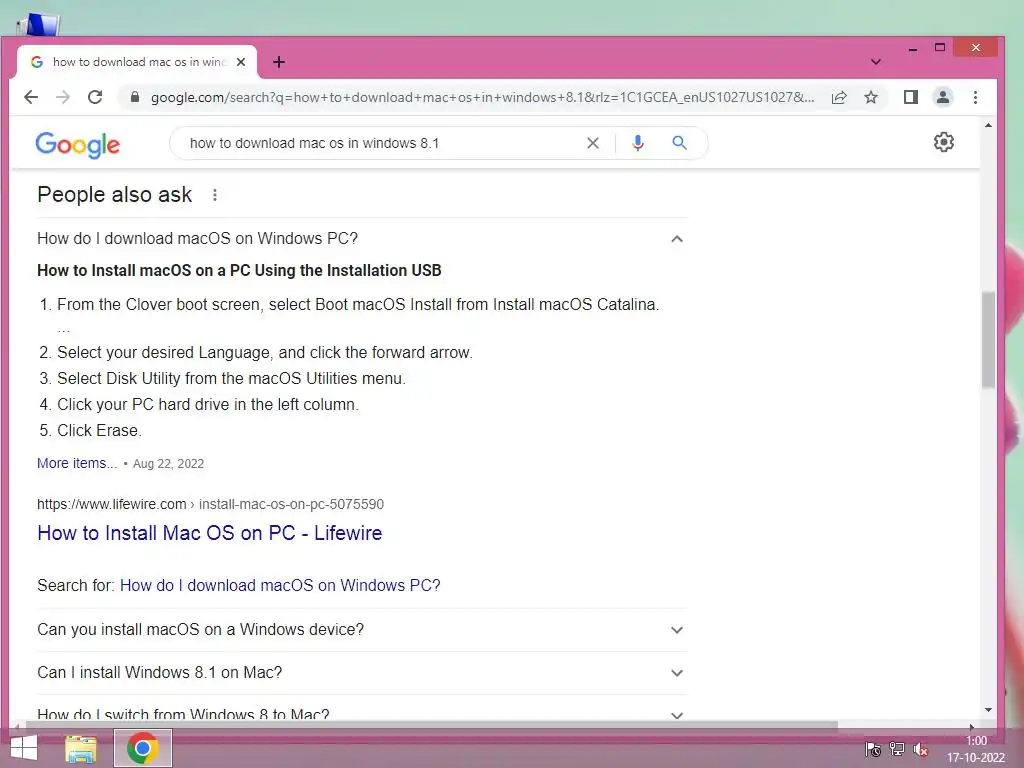Open Windows Start button

pos(24,748)
